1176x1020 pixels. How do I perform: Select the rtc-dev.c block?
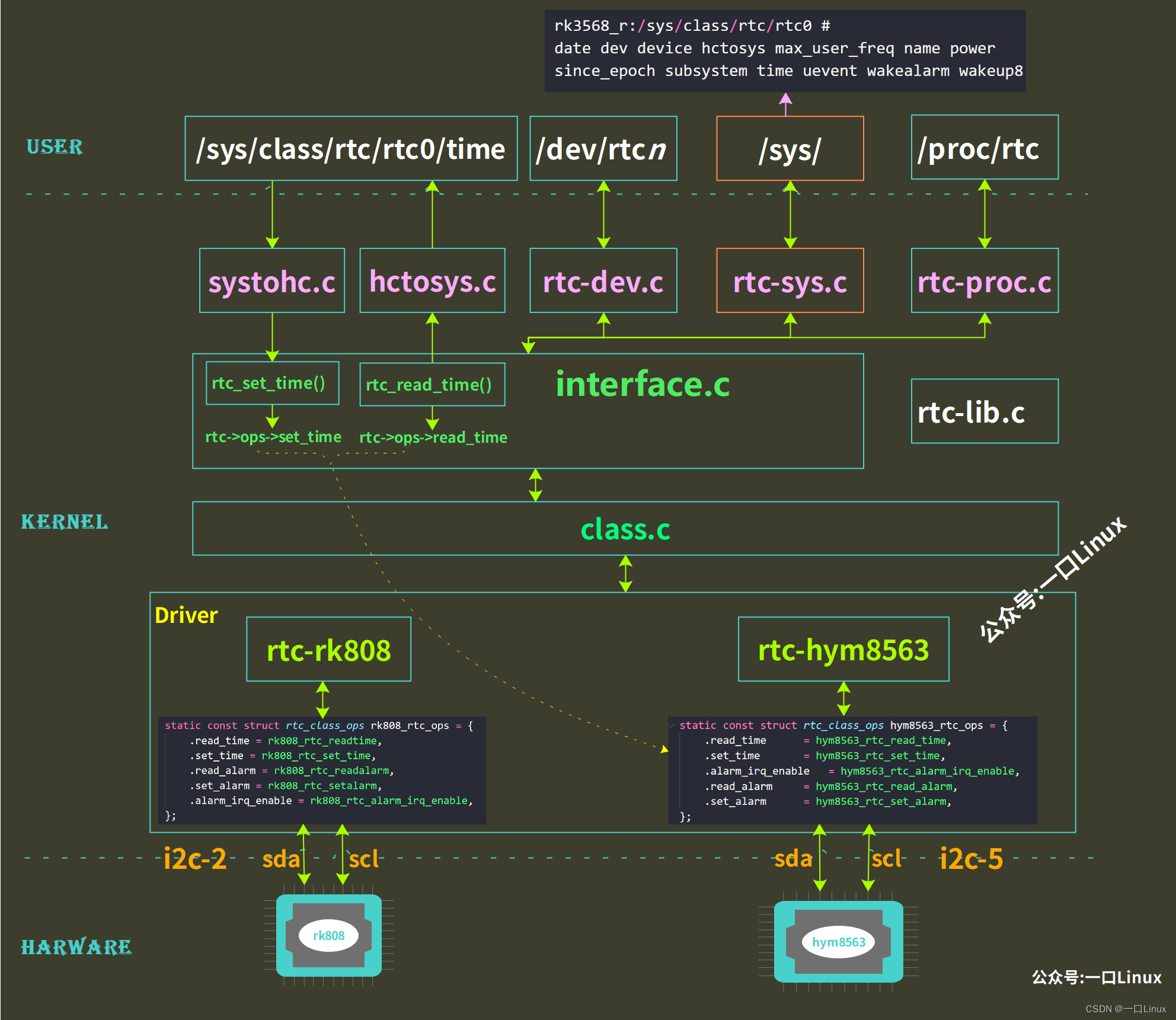click(x=603, y=280)
